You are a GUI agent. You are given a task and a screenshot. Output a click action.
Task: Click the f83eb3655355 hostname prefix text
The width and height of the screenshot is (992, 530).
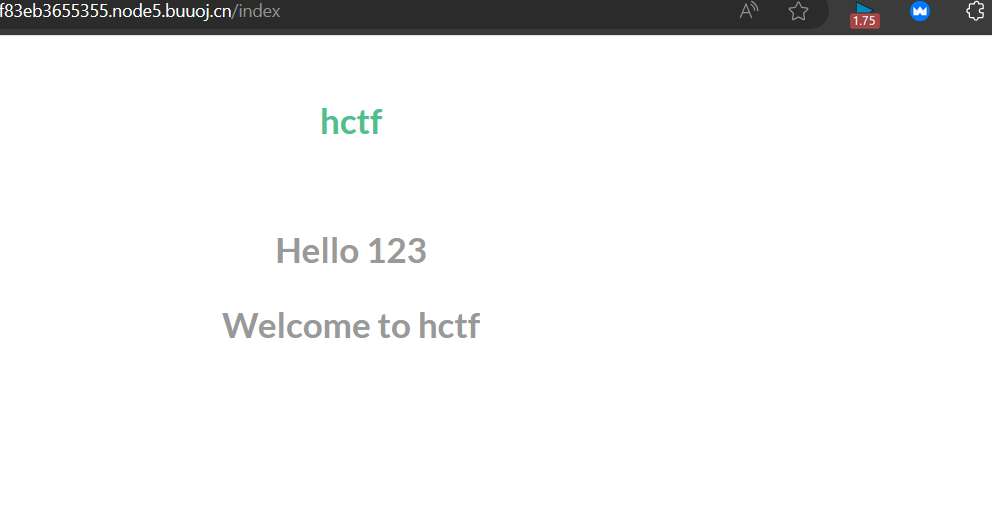pos(54,11)
